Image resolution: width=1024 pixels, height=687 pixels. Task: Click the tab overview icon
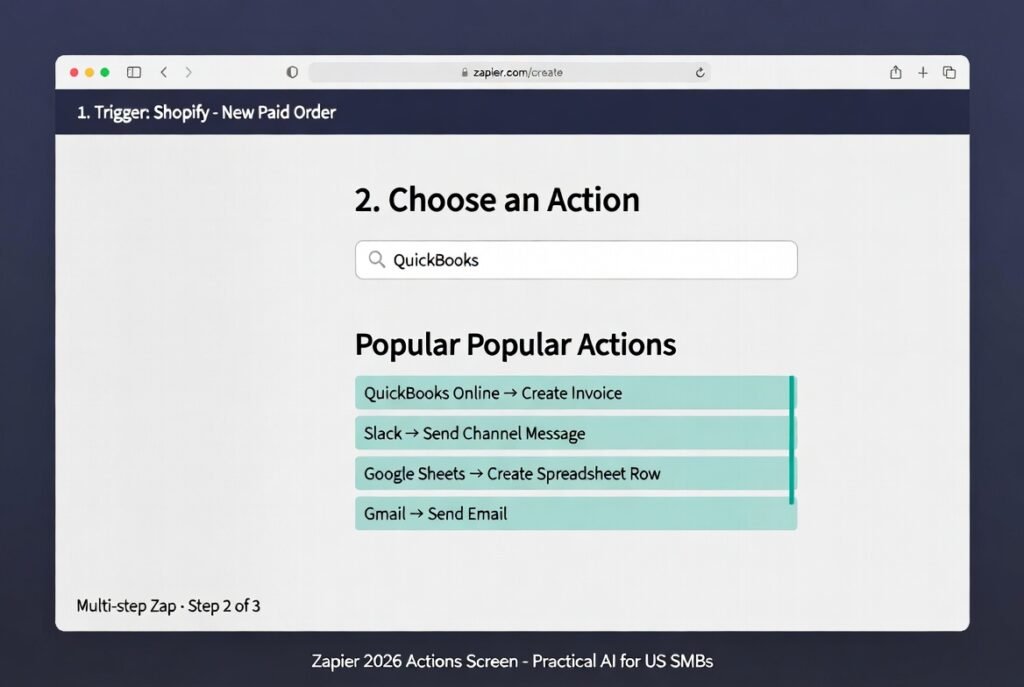(x=950, y=72)
